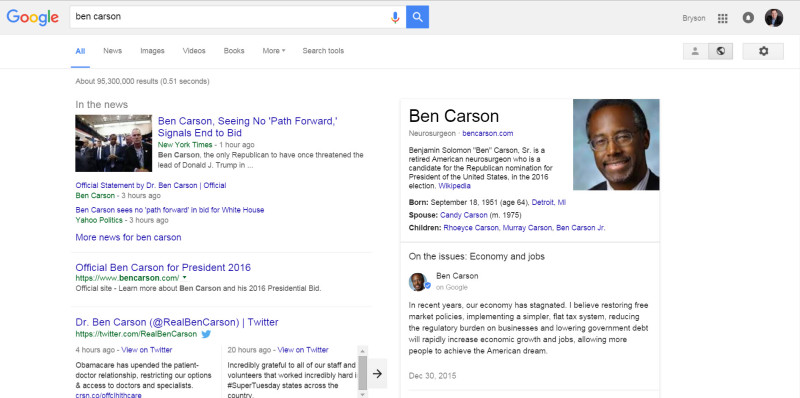Open Official Ben Carson for President 2016
This screenshot has height=398, width=800.
(x=163, y=267)
